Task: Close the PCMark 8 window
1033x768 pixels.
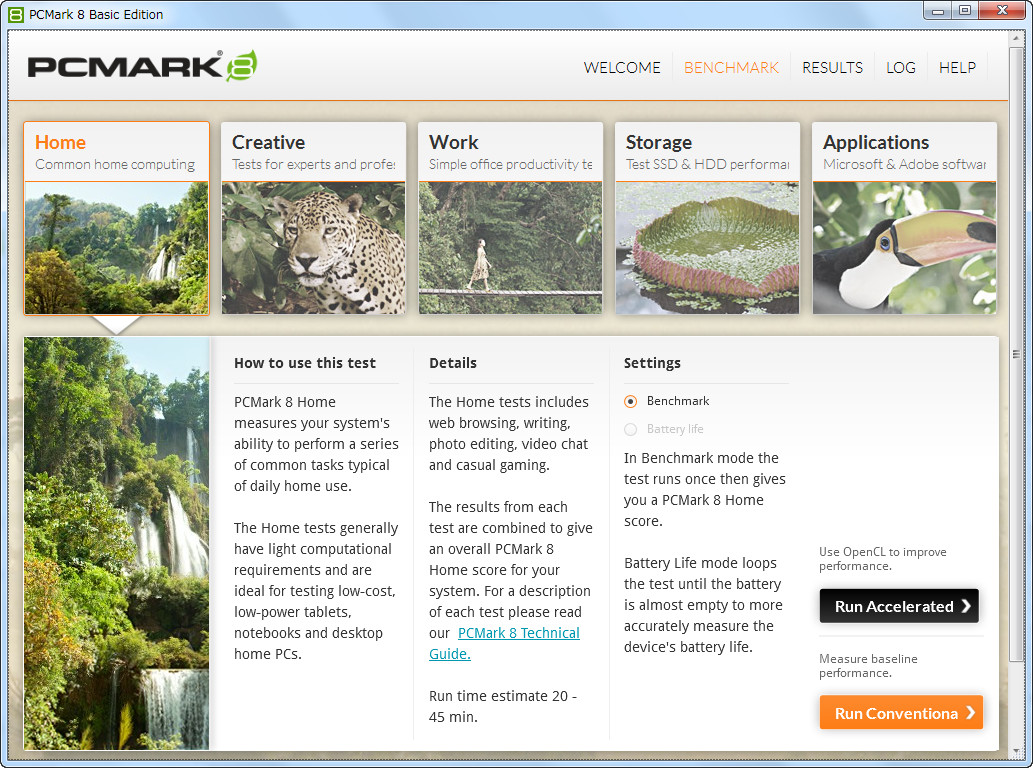Action: click(1002, 11)
